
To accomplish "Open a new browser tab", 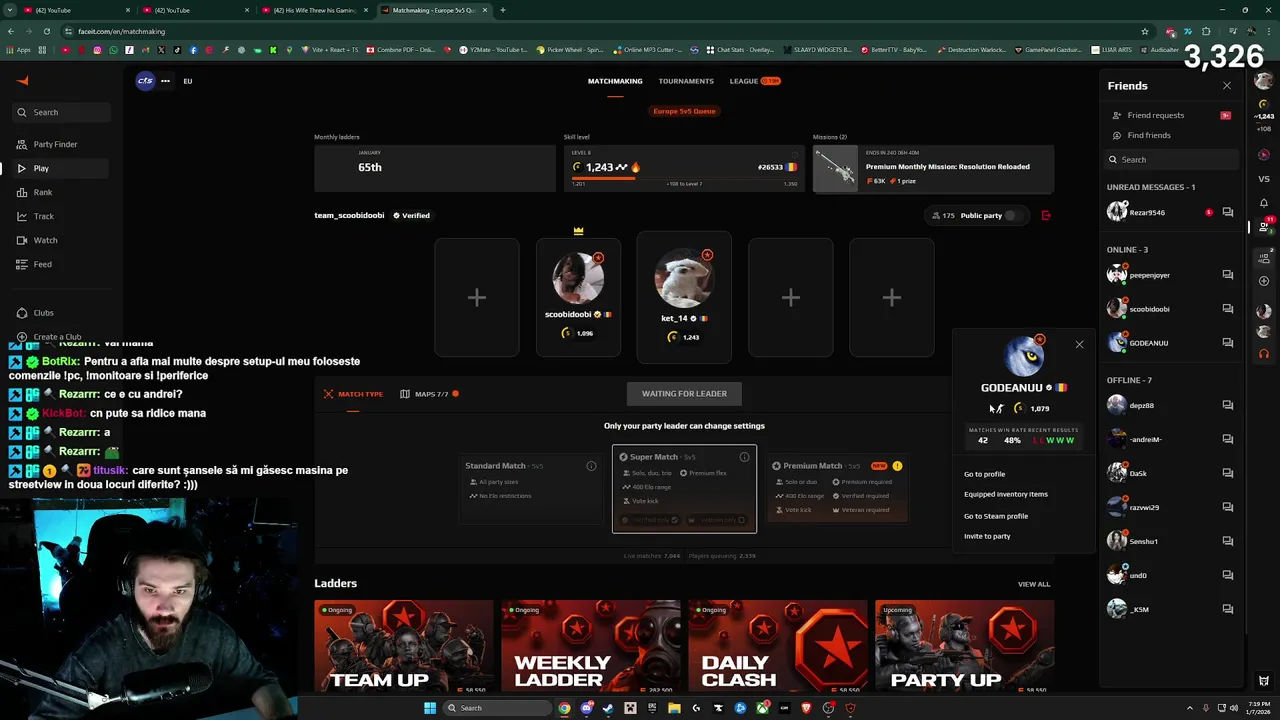I will 502,10.
